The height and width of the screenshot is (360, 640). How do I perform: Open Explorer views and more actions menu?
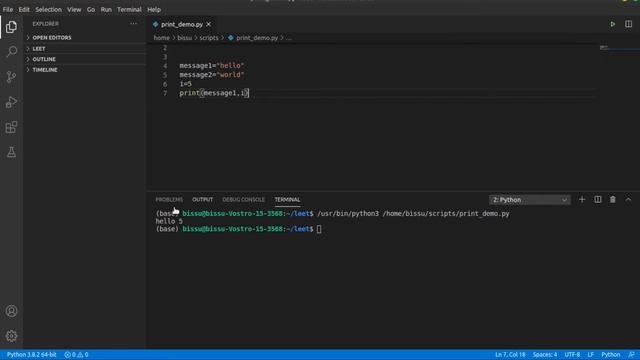click(x=133, y=24)
